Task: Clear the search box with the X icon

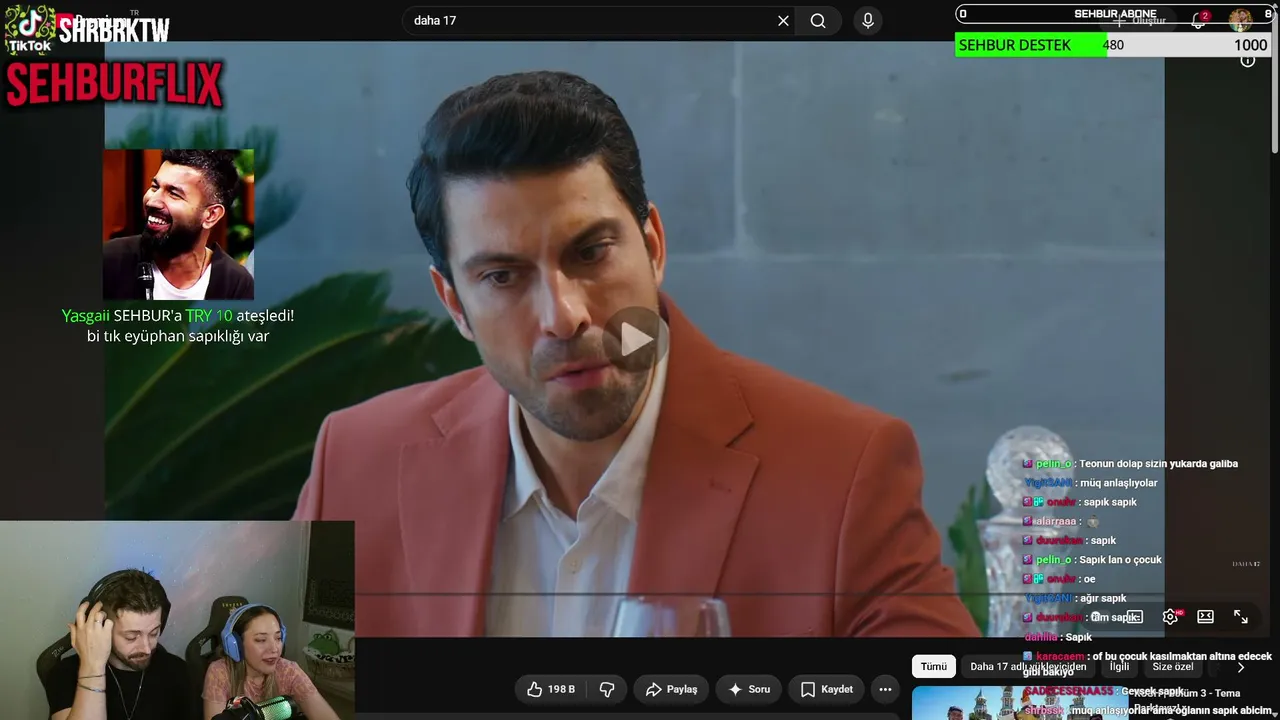Action: tap(783, 21)
